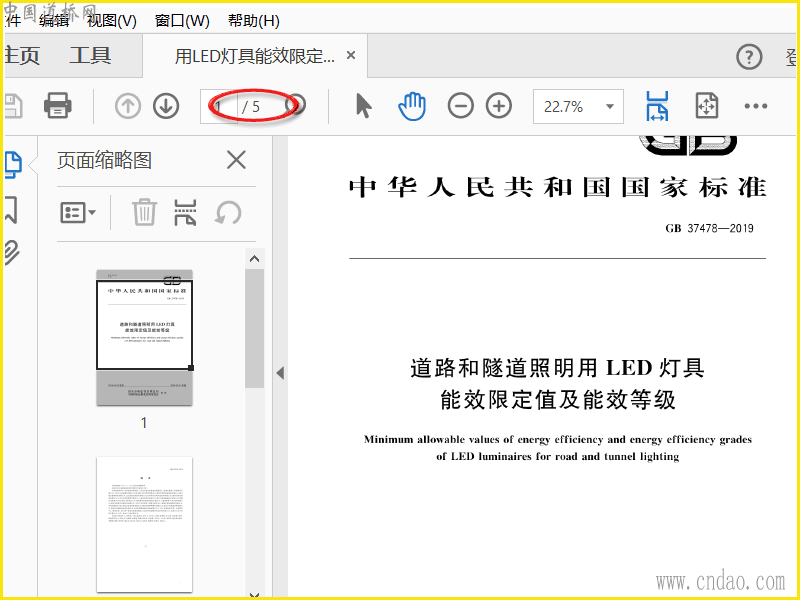Open the 视图(V) menu
The image size is (800, 600).
coord(112,21)
